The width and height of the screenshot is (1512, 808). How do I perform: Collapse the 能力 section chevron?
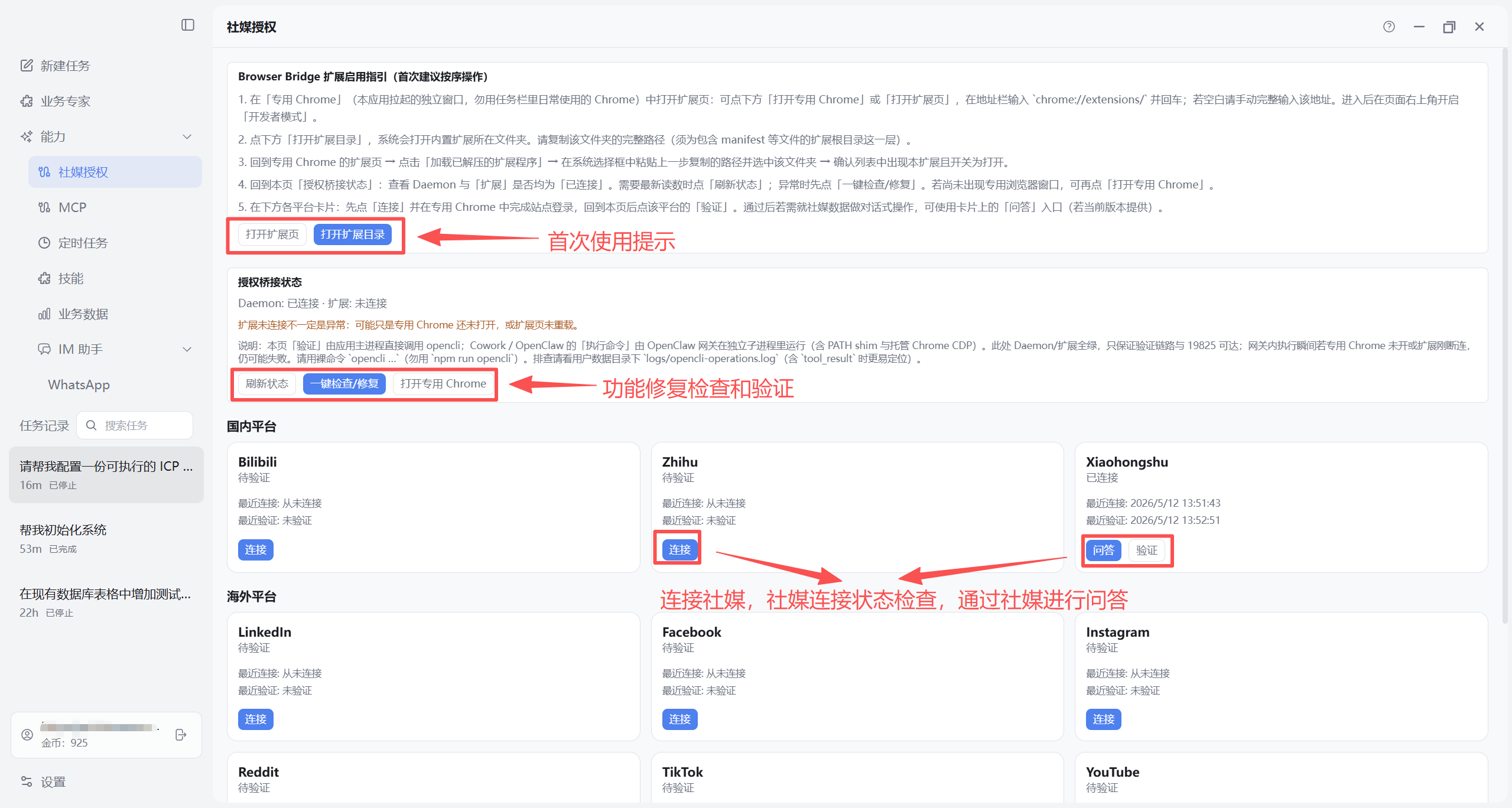(187, 136)
